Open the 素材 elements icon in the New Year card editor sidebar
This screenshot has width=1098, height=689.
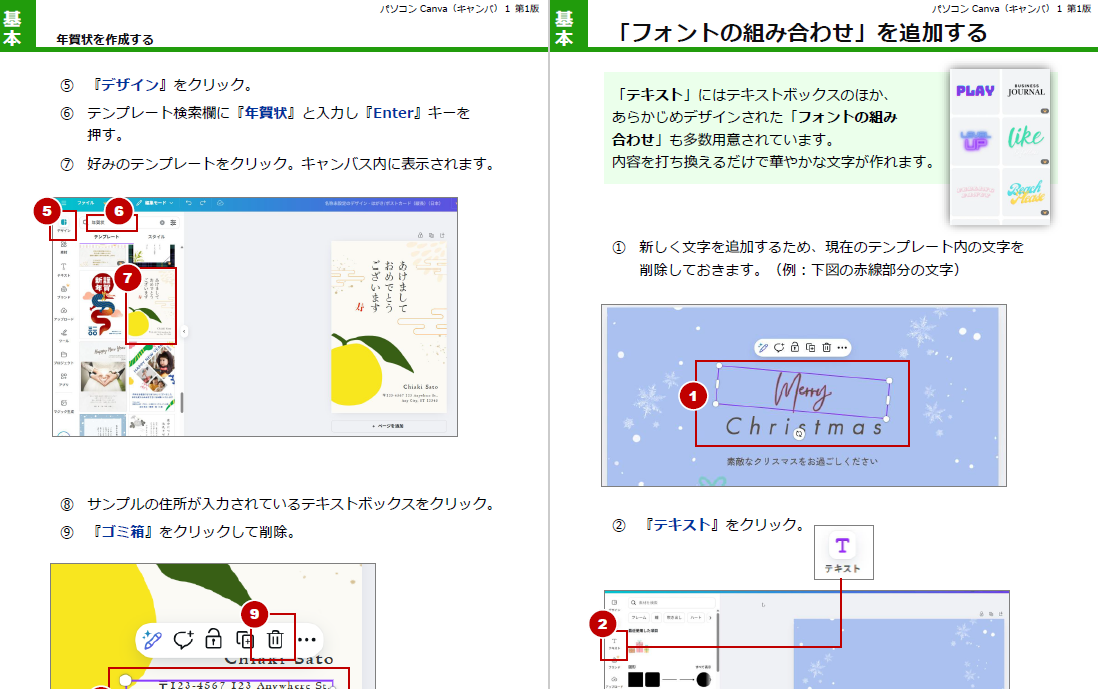click(x=63, y=246)
